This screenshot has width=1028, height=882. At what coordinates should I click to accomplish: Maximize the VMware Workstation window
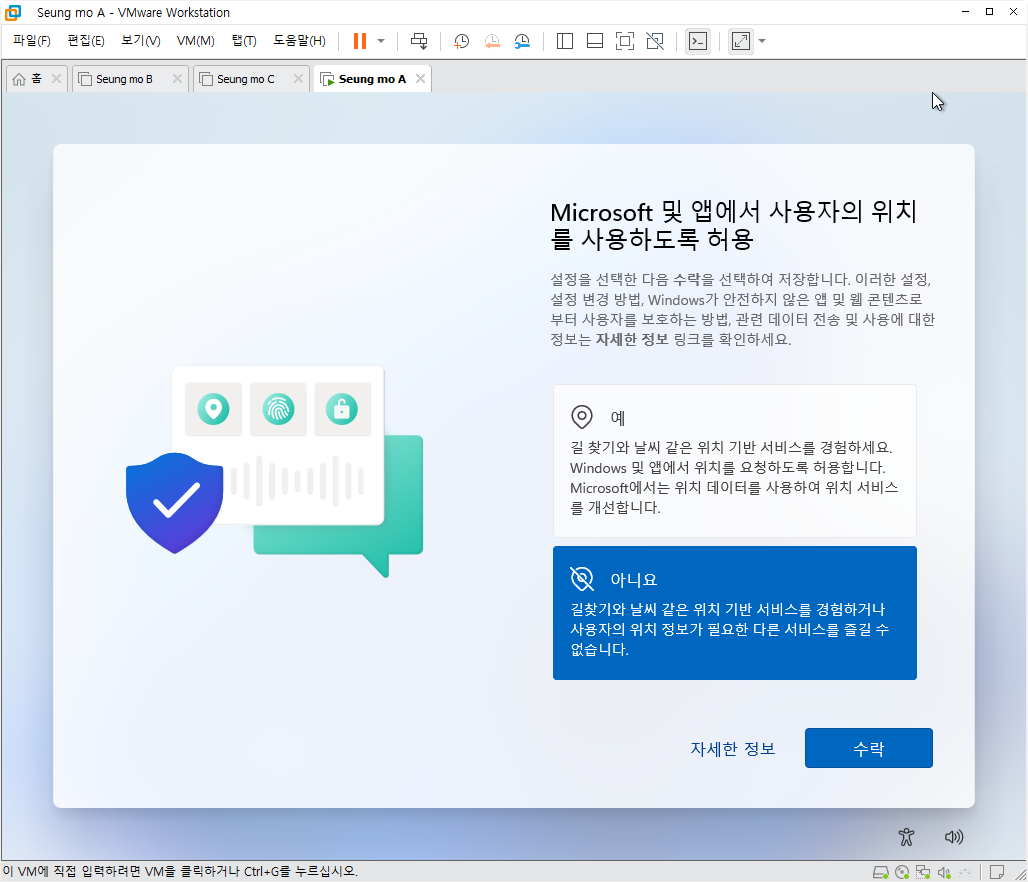[989, 12]
